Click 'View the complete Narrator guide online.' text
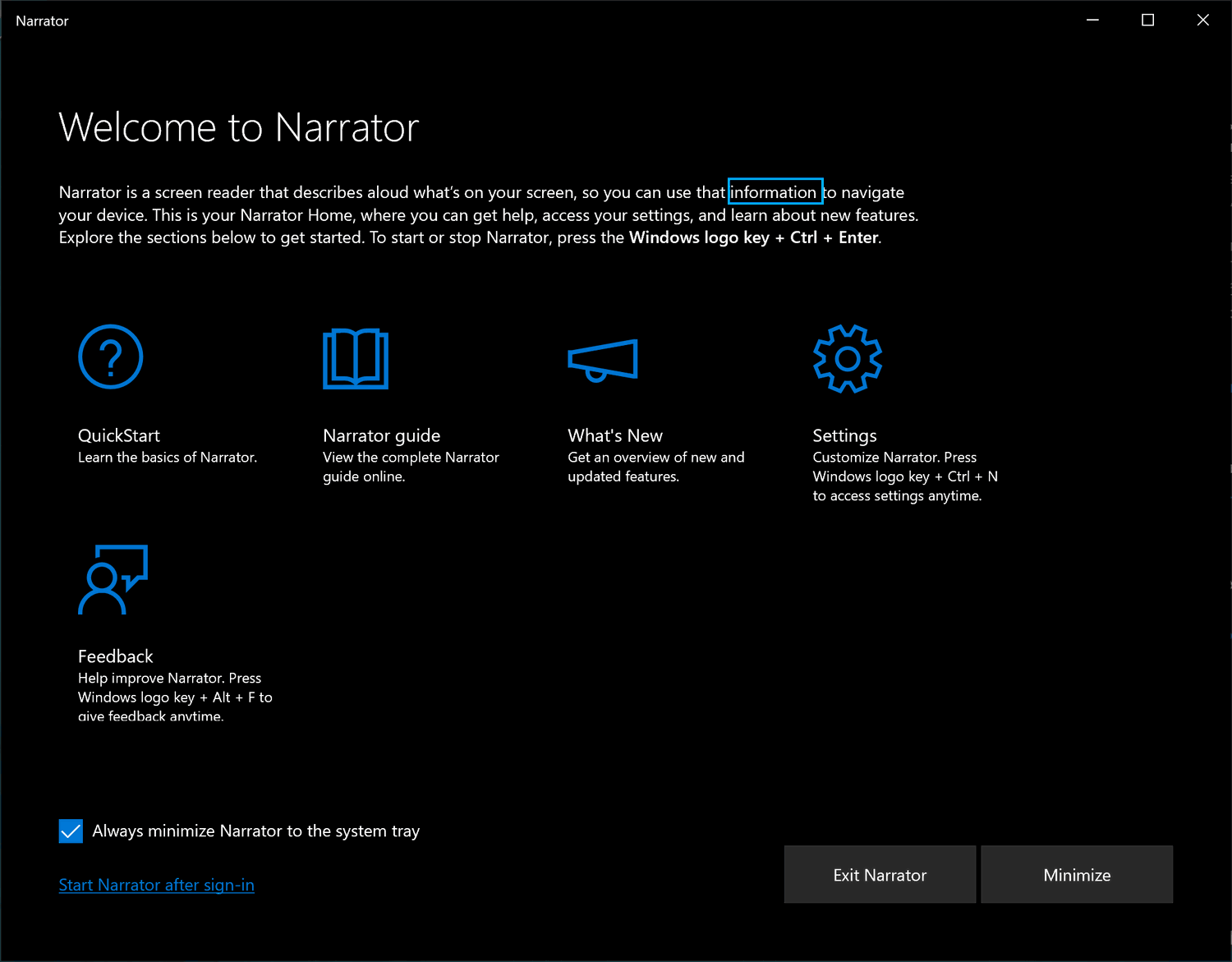This screenshot has width=1232, height=962. pos(411,467)
